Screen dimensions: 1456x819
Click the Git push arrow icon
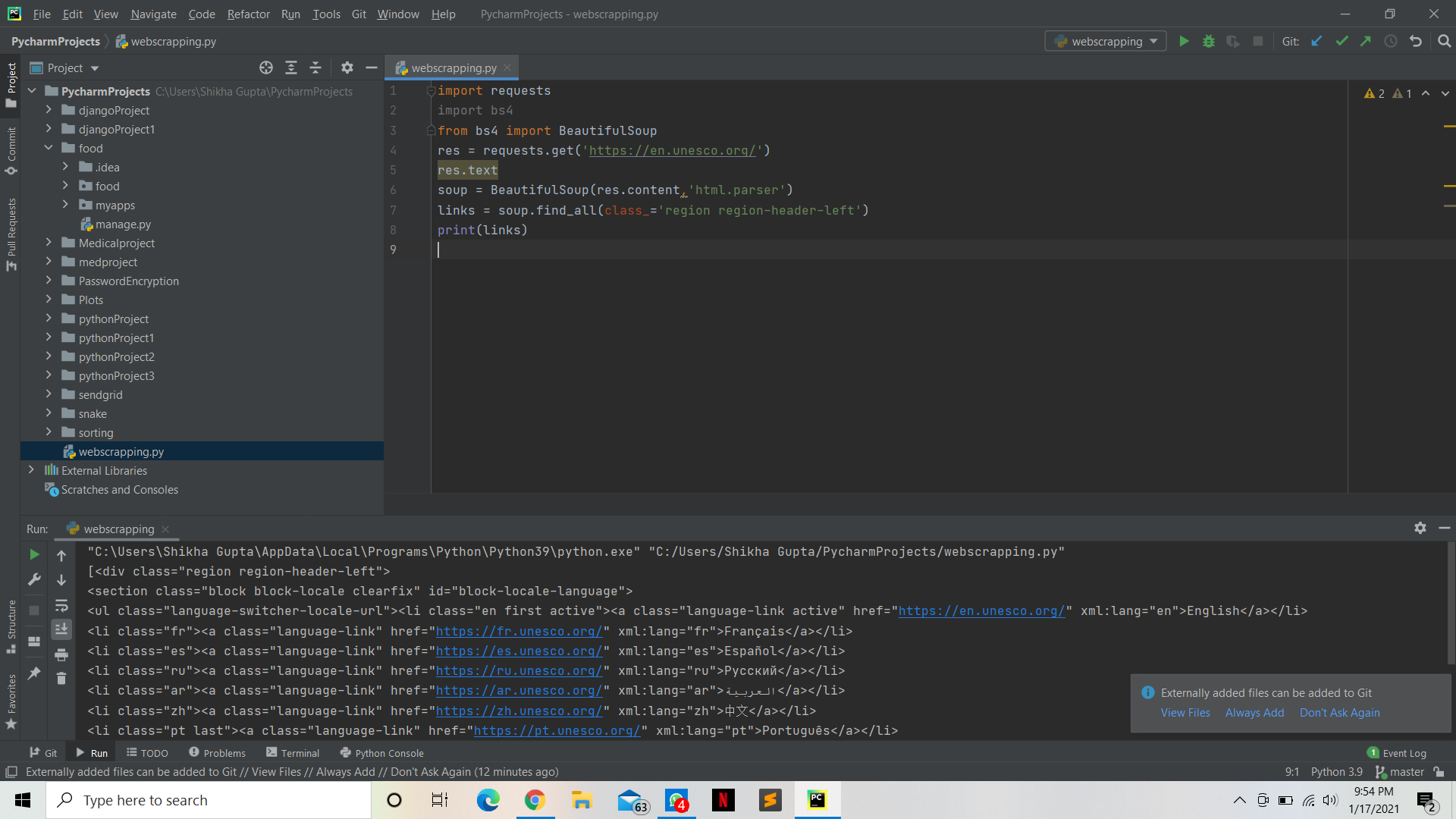pos(1366,42)
